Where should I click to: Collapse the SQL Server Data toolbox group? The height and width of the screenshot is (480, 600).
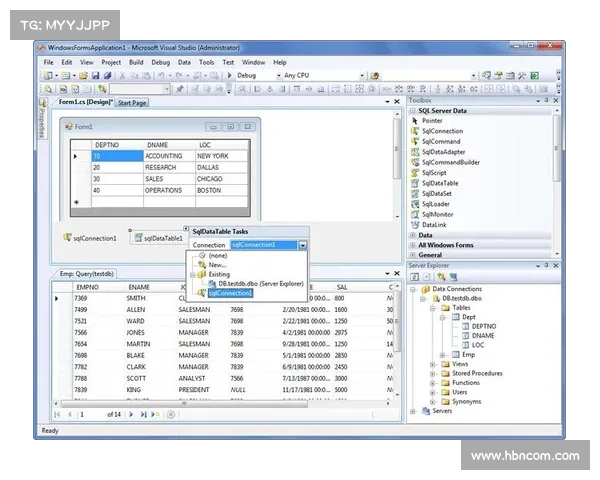point(413,111)
